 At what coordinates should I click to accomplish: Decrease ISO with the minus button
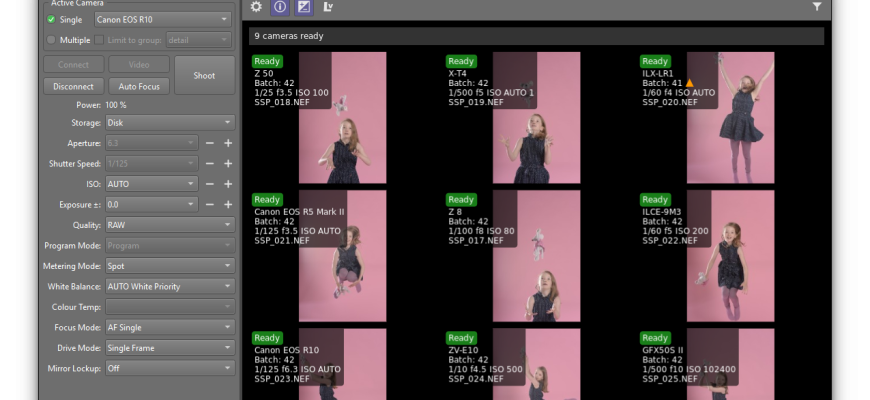tap(210, 184)
